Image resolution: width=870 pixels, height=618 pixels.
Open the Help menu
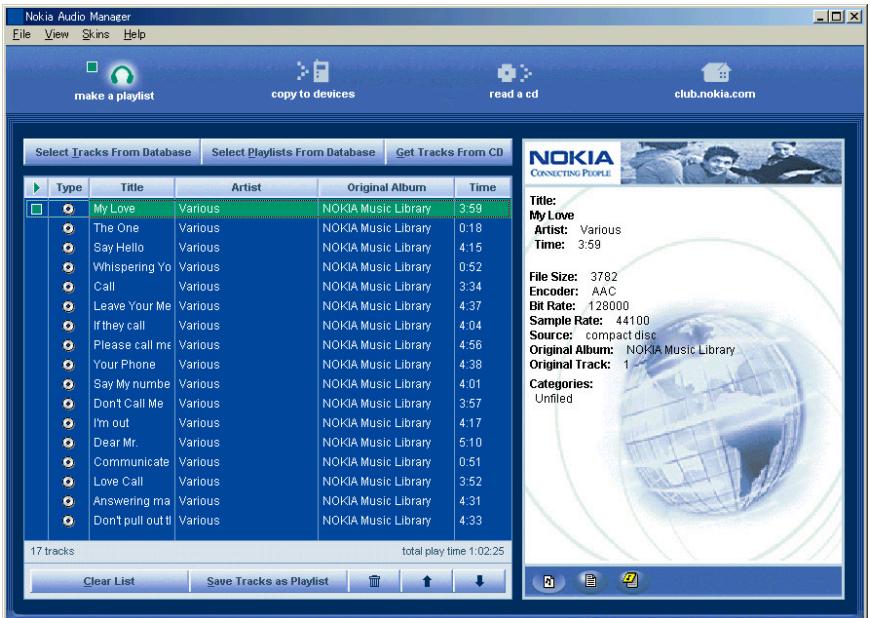[134, 34]
